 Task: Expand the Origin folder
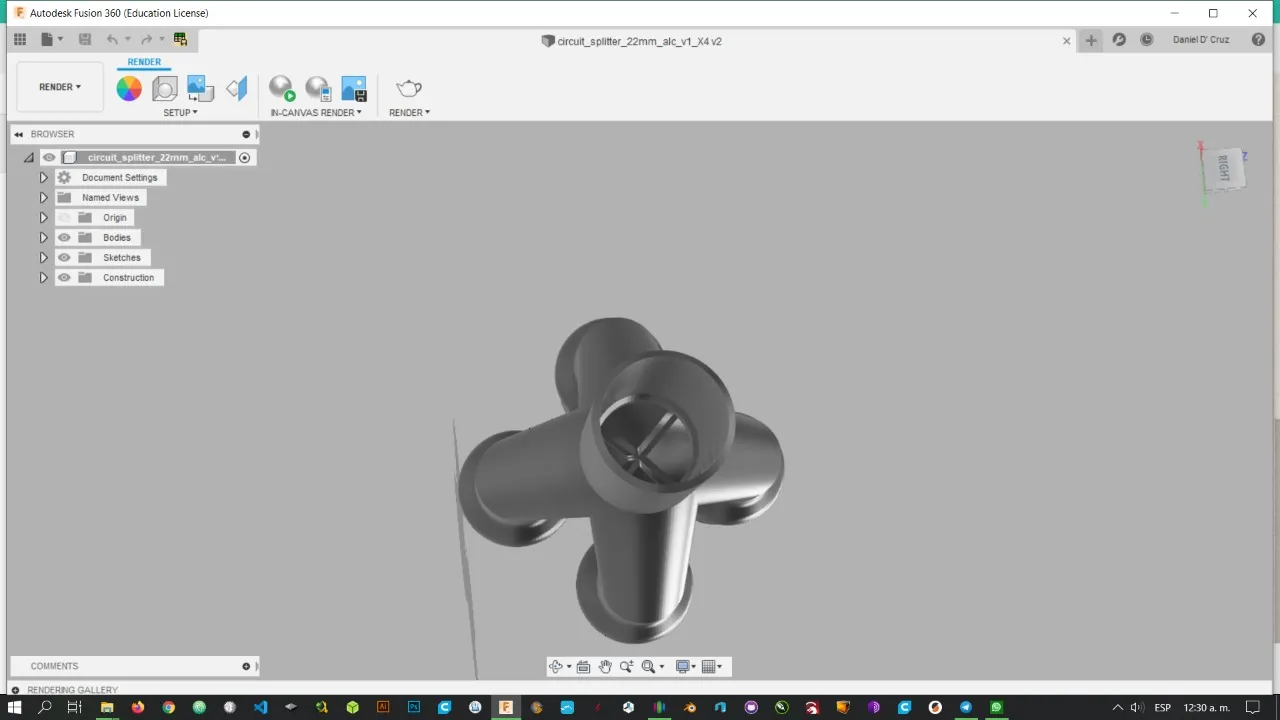pyautogui.click(x=44, y=218)
